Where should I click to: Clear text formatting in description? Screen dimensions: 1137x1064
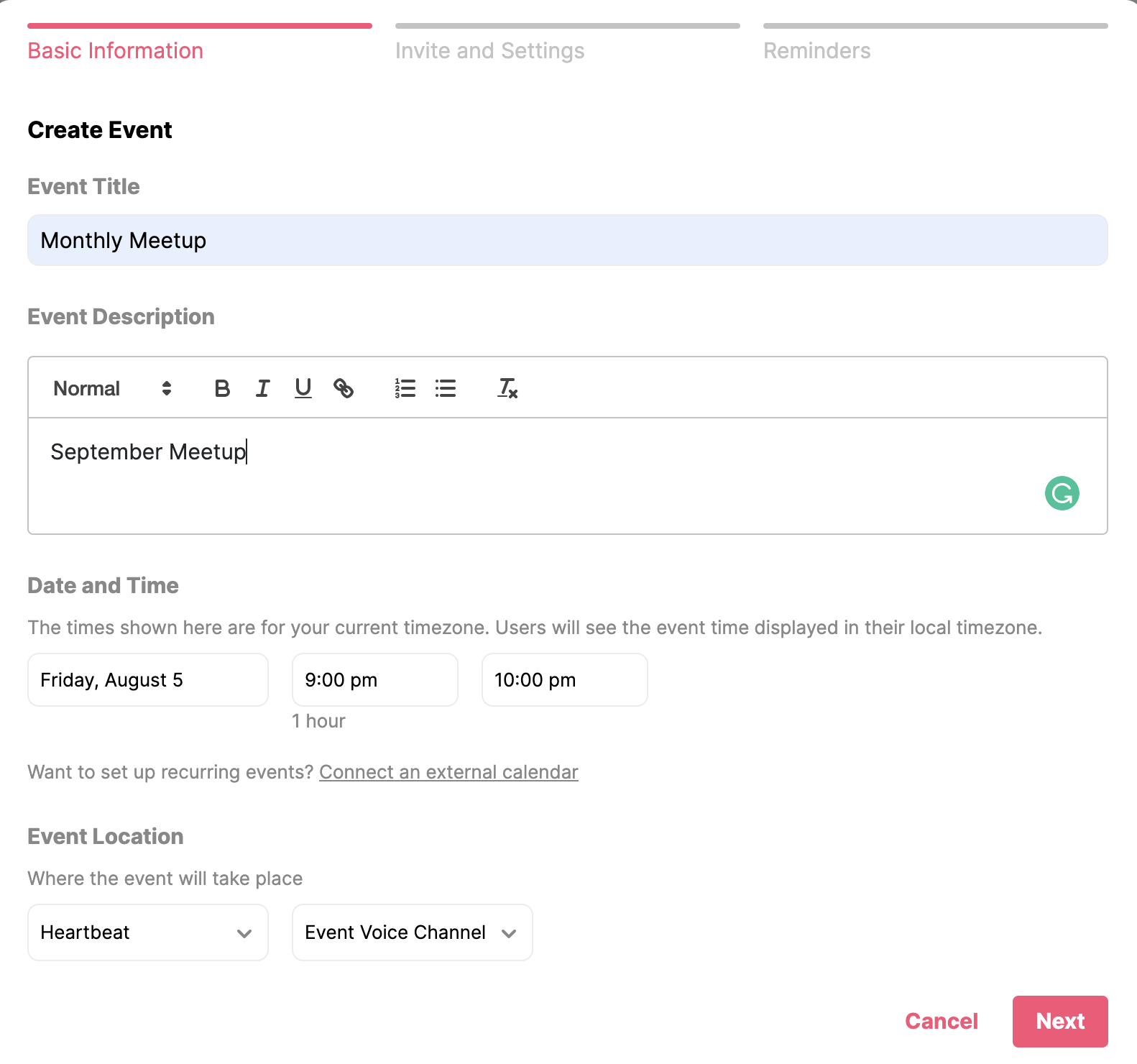point(507,388)
